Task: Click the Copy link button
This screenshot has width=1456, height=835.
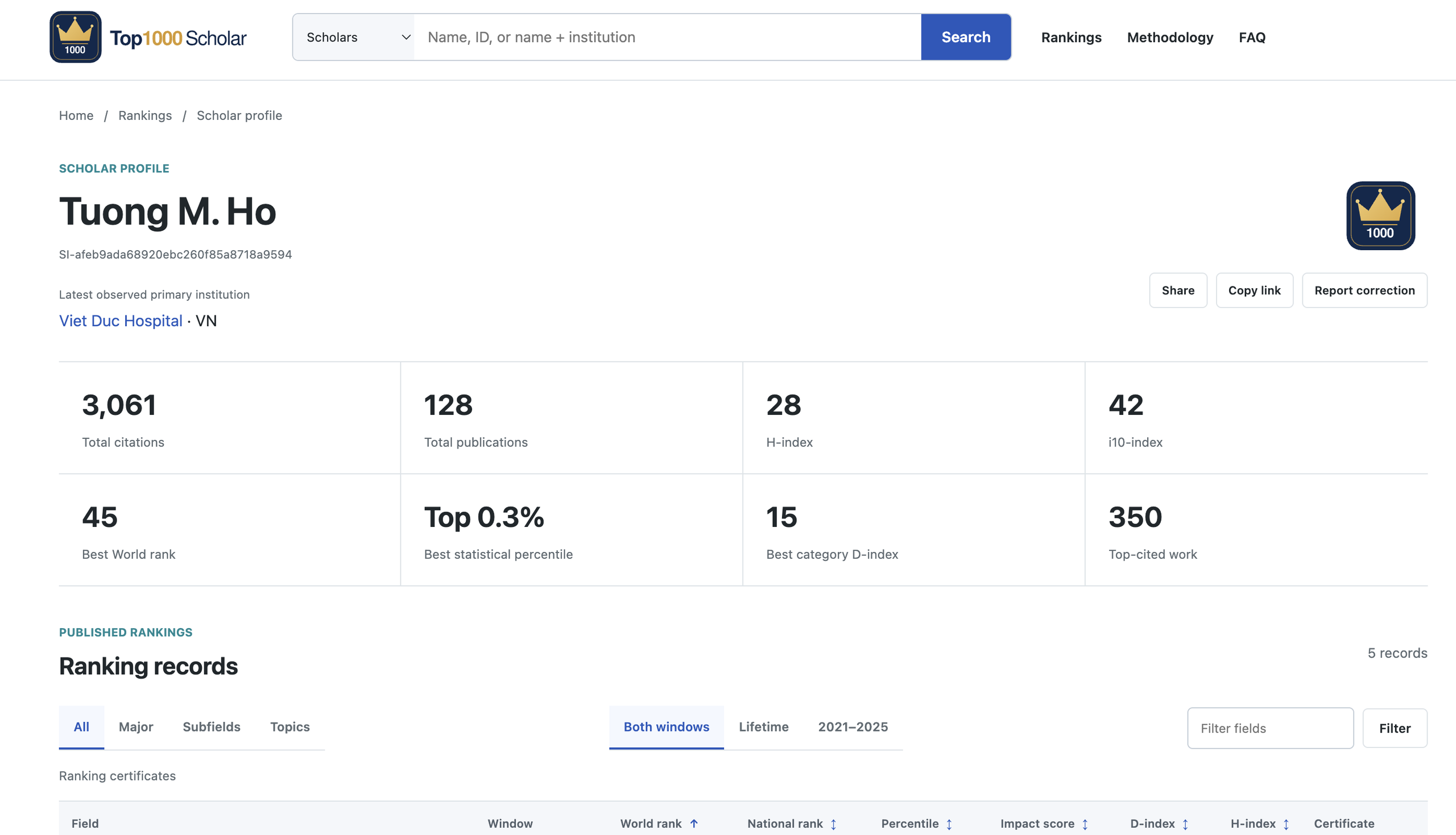Action: tap(1254, 290)
